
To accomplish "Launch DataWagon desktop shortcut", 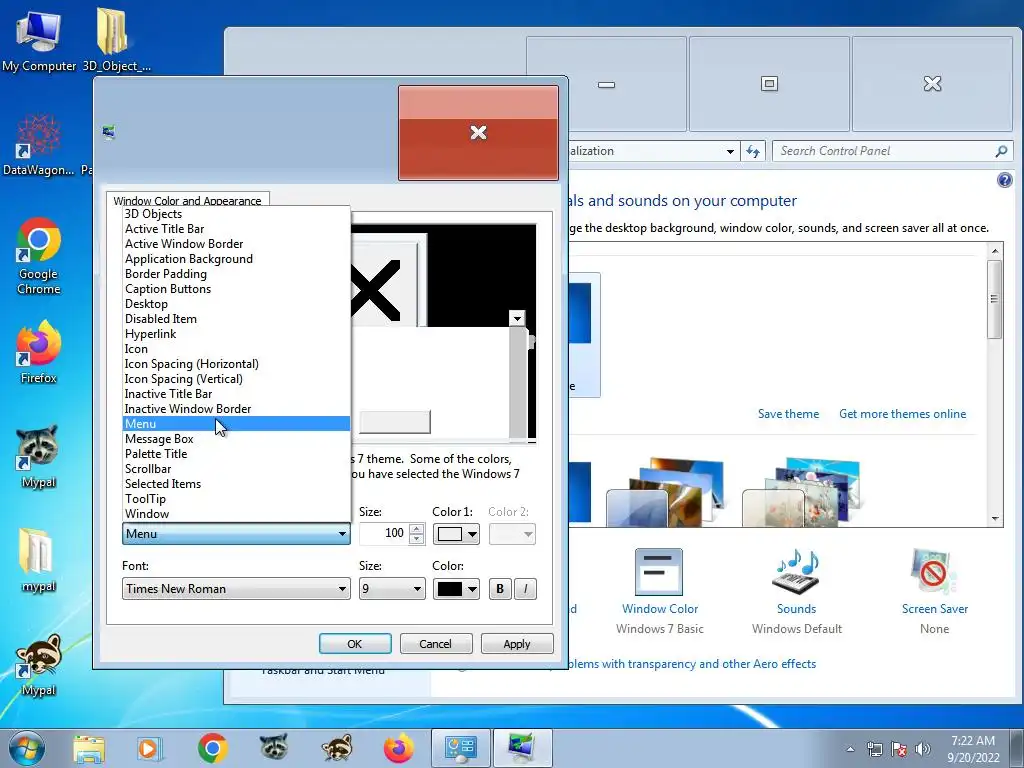I will (39, 145).
